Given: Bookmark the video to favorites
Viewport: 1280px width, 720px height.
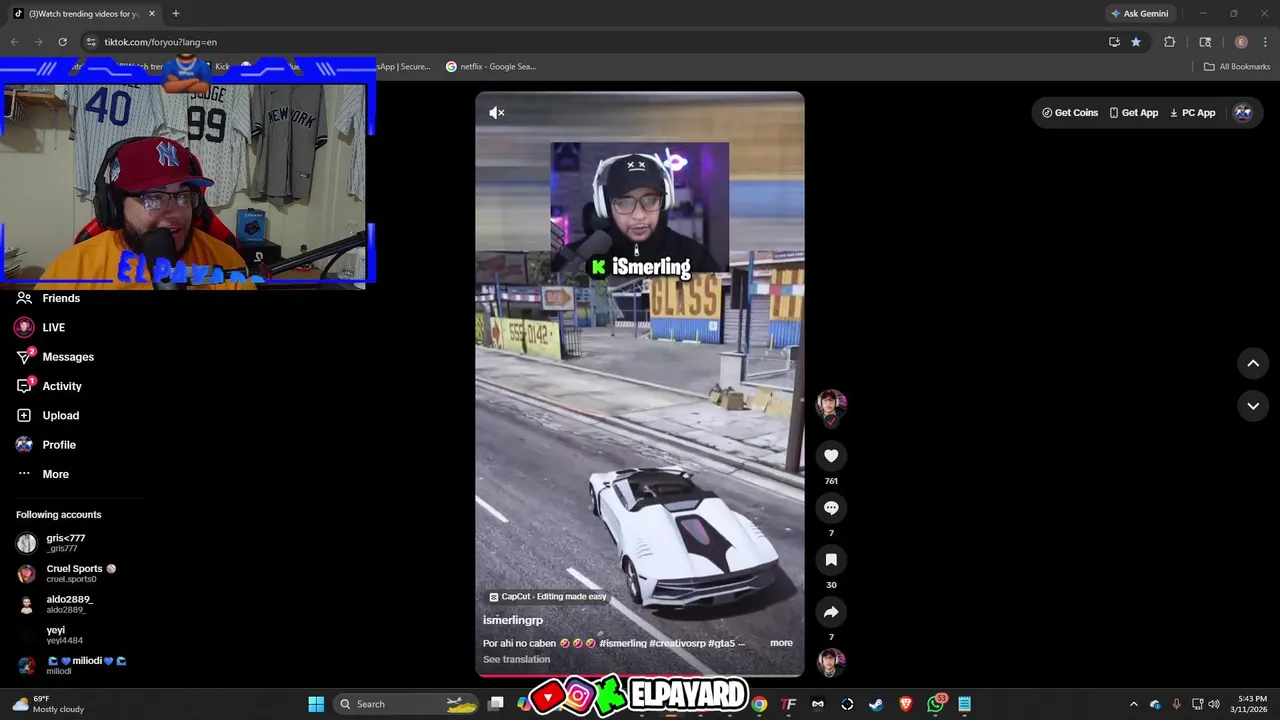Looking at the screenshot, I should tap(831, 560).
